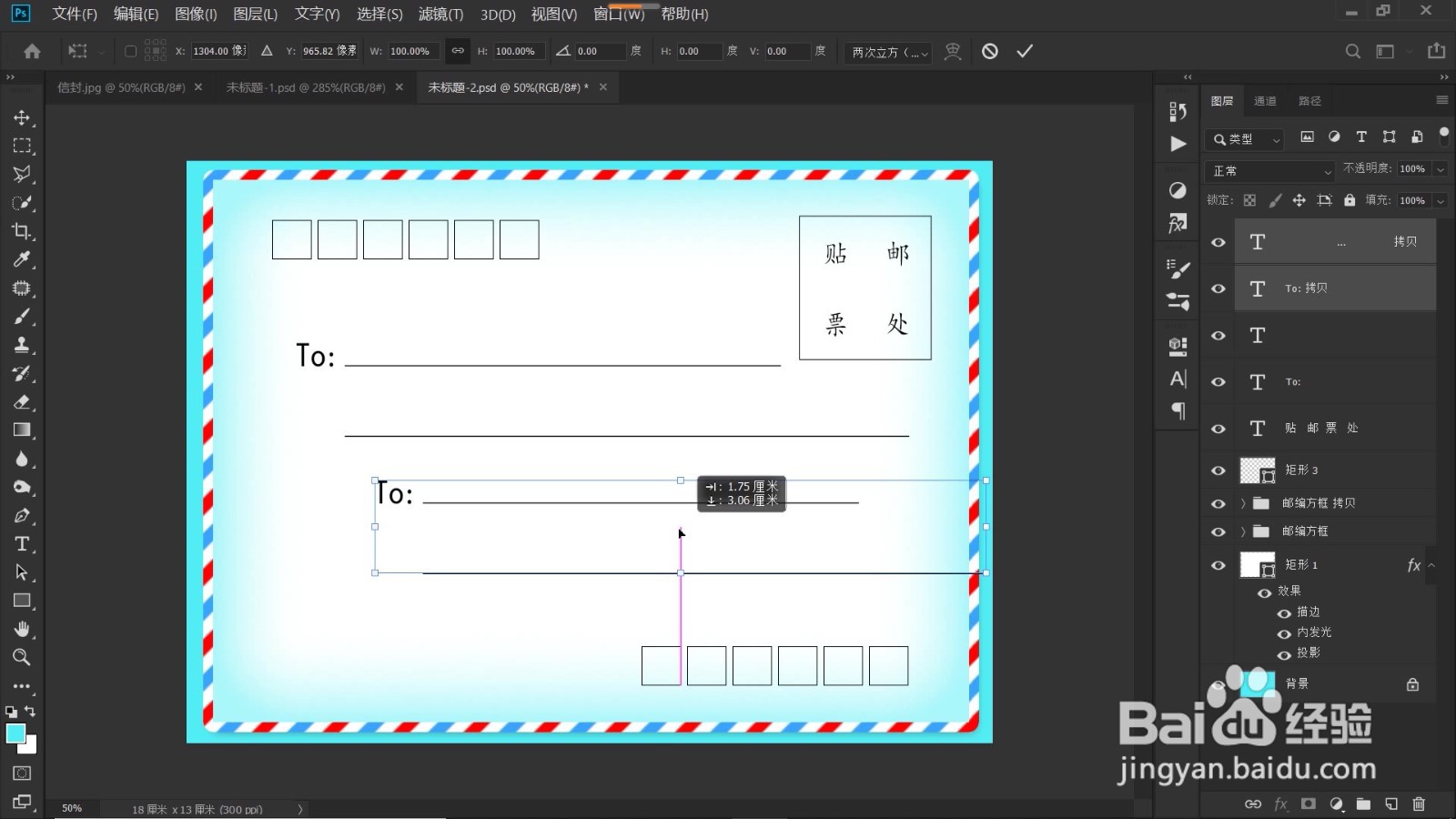Screen dimensions: 1456x819
Task: Select the Crop tool
Action: pyautogui.click(x=22, y=231)
